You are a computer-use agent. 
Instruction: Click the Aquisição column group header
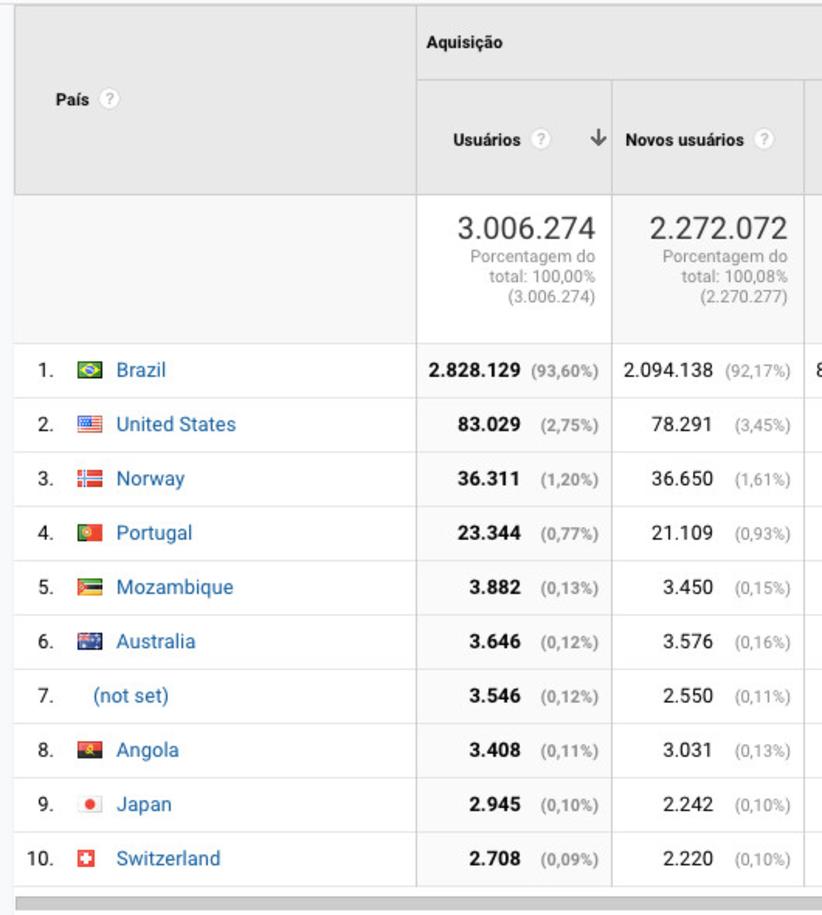click(465, 43)
